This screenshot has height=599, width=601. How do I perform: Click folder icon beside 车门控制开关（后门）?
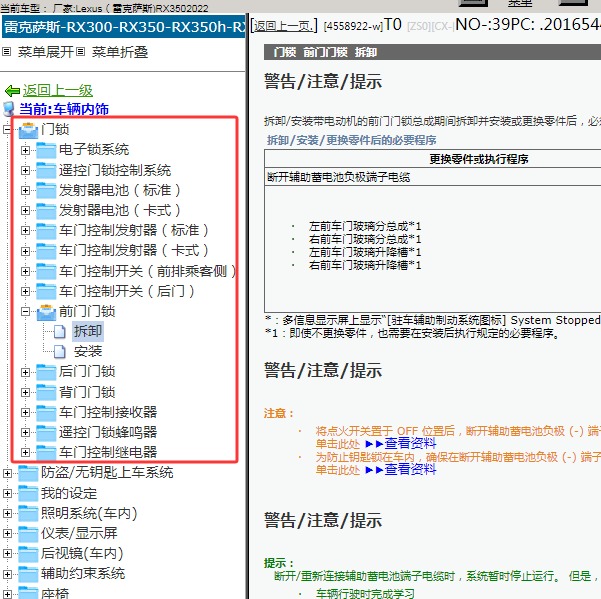(46, 291)
